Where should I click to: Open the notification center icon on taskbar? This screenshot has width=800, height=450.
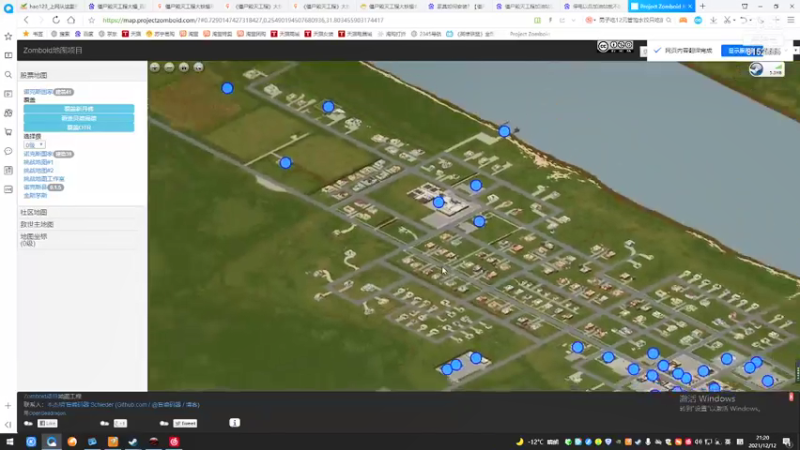coord(788,441)
